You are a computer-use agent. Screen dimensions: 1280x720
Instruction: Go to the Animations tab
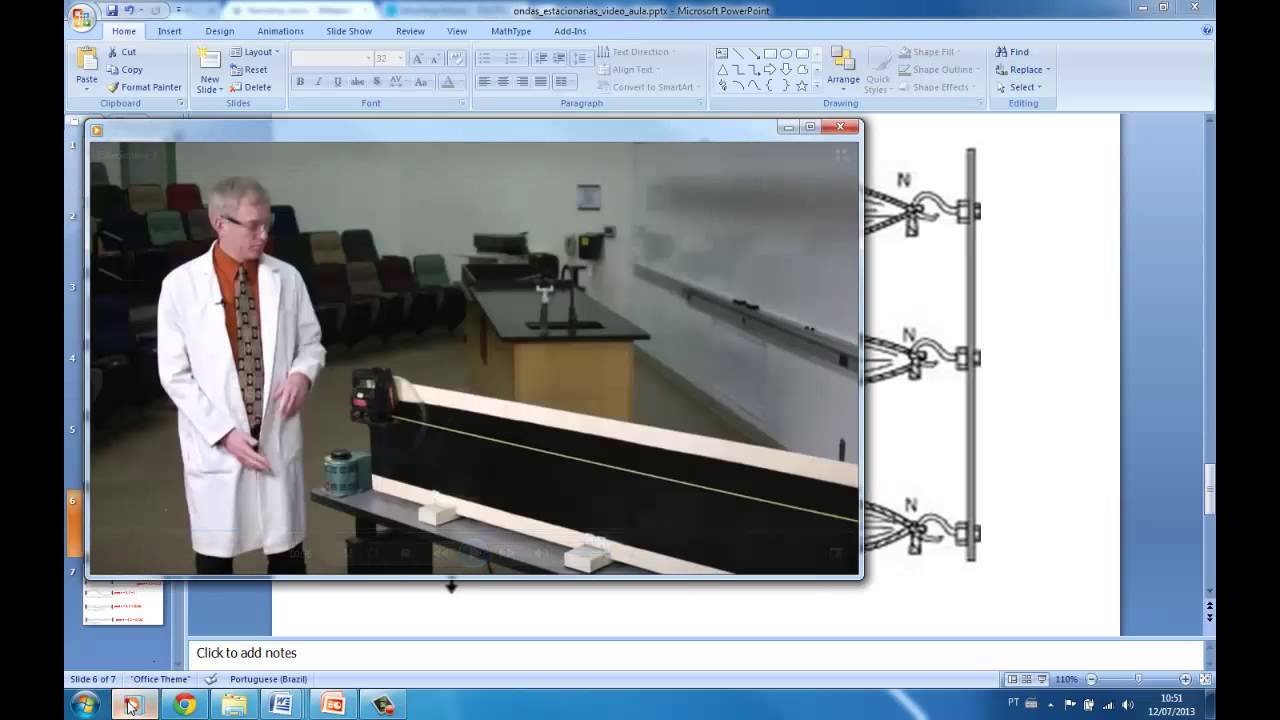pyautogui.click(x=280, y=31)
